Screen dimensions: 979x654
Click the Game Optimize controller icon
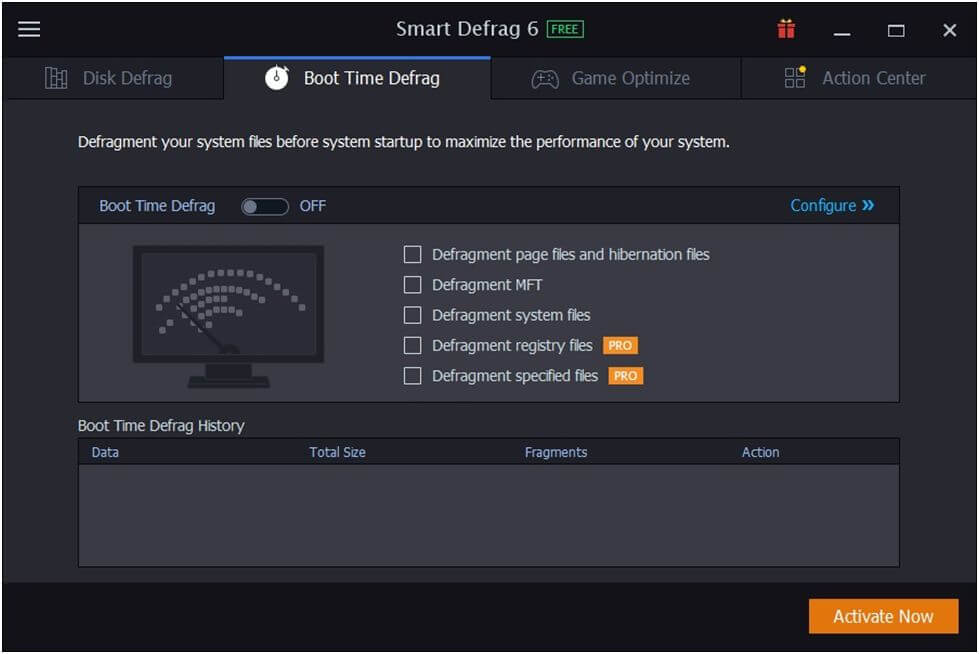[545, 79]
